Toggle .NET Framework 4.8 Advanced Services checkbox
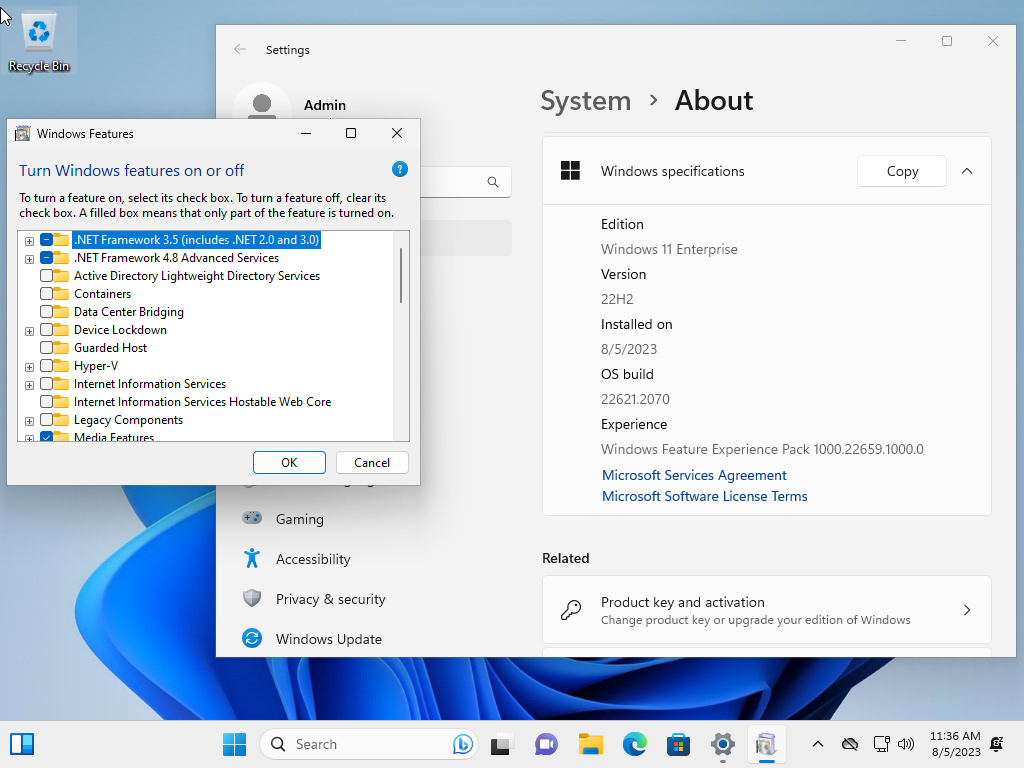Screen dimensions: 1024x768 46,258
